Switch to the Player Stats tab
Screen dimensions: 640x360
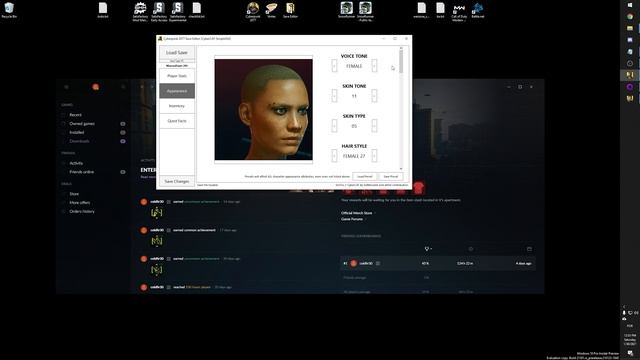coord(177,76)
